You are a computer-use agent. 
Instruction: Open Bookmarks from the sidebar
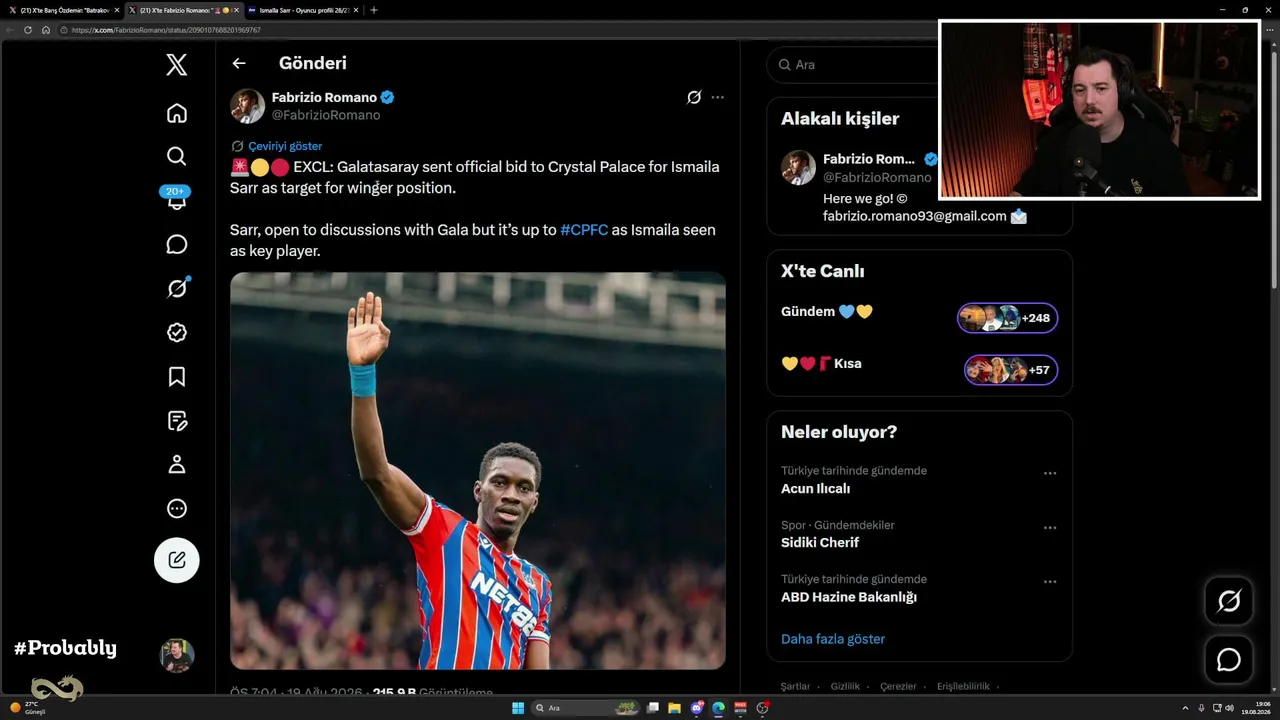[177, 376]
